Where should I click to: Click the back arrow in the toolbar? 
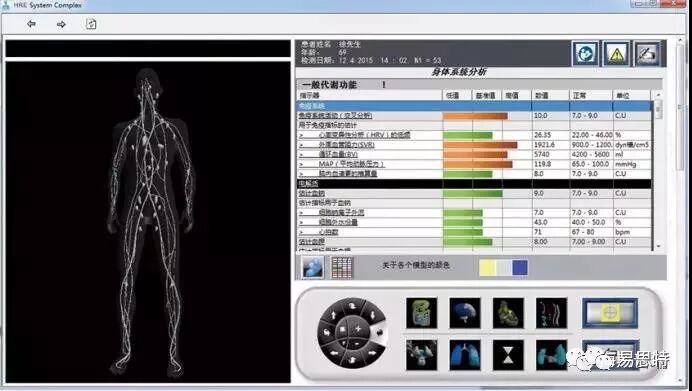click(x=31, y=24)
